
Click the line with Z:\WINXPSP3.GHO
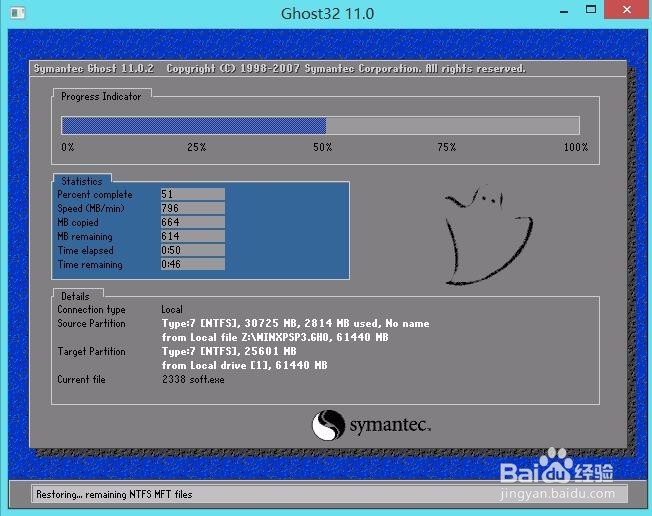tap(275, 337)
